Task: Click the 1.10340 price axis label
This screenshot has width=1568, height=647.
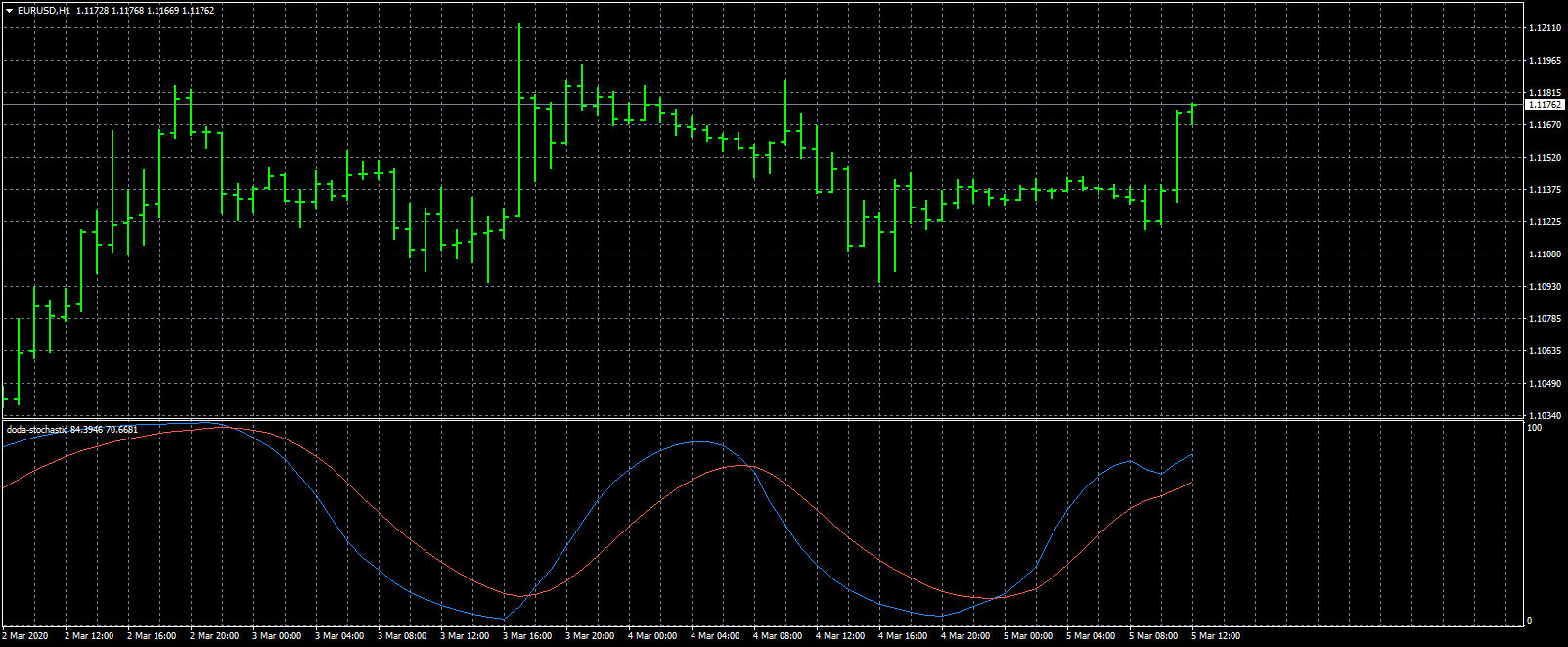Action: pyautogui.click(x=1545, y=416)
